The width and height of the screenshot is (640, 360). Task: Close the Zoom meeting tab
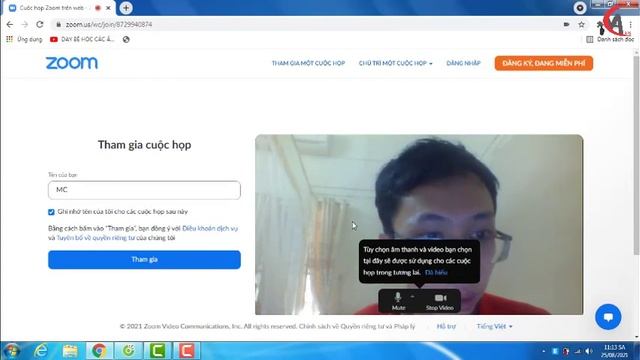pyautogui.click(x=109, y=8)
